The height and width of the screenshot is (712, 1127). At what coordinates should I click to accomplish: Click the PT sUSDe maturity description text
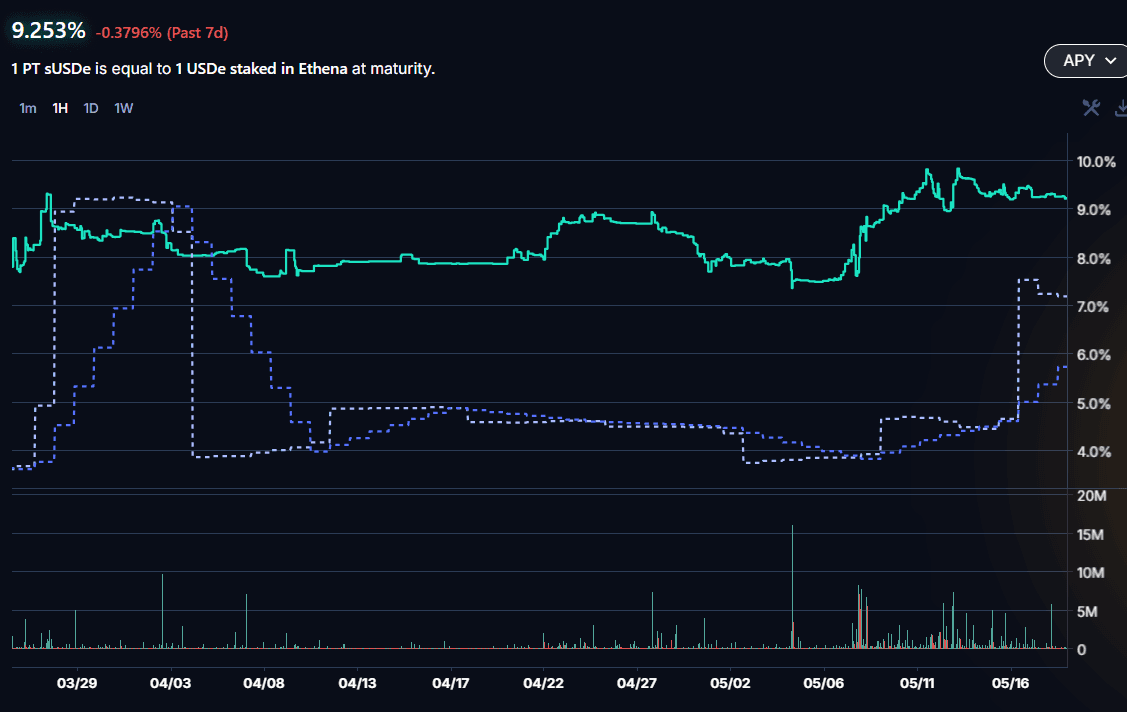pos(223,68)
